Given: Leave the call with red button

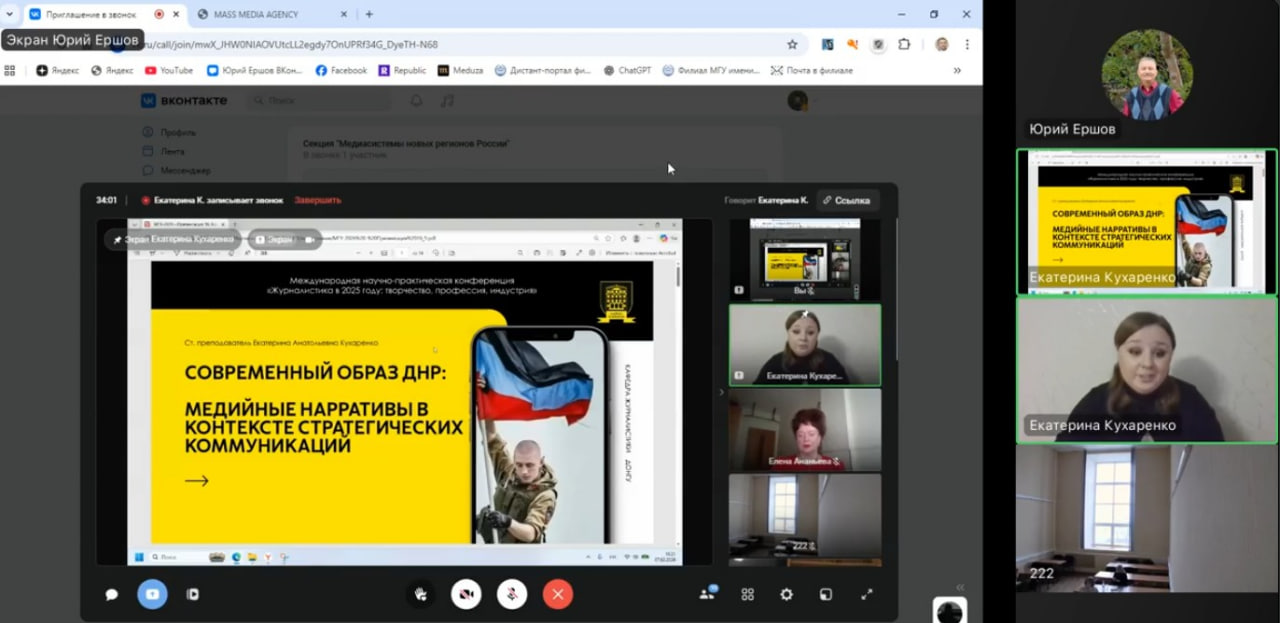Looking at the screenshot, I should click(558, 594).
